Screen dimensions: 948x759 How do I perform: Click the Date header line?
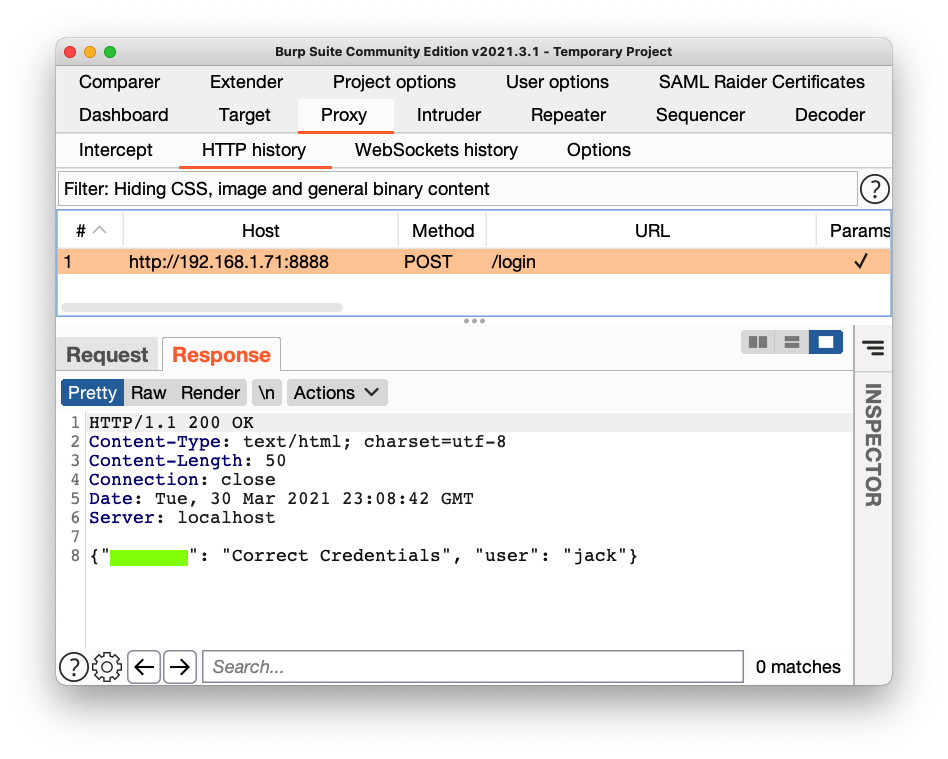(281, 498)
